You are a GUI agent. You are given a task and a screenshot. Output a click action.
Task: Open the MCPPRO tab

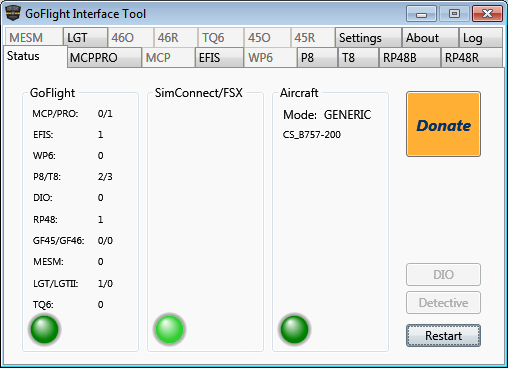coord(104,58)
